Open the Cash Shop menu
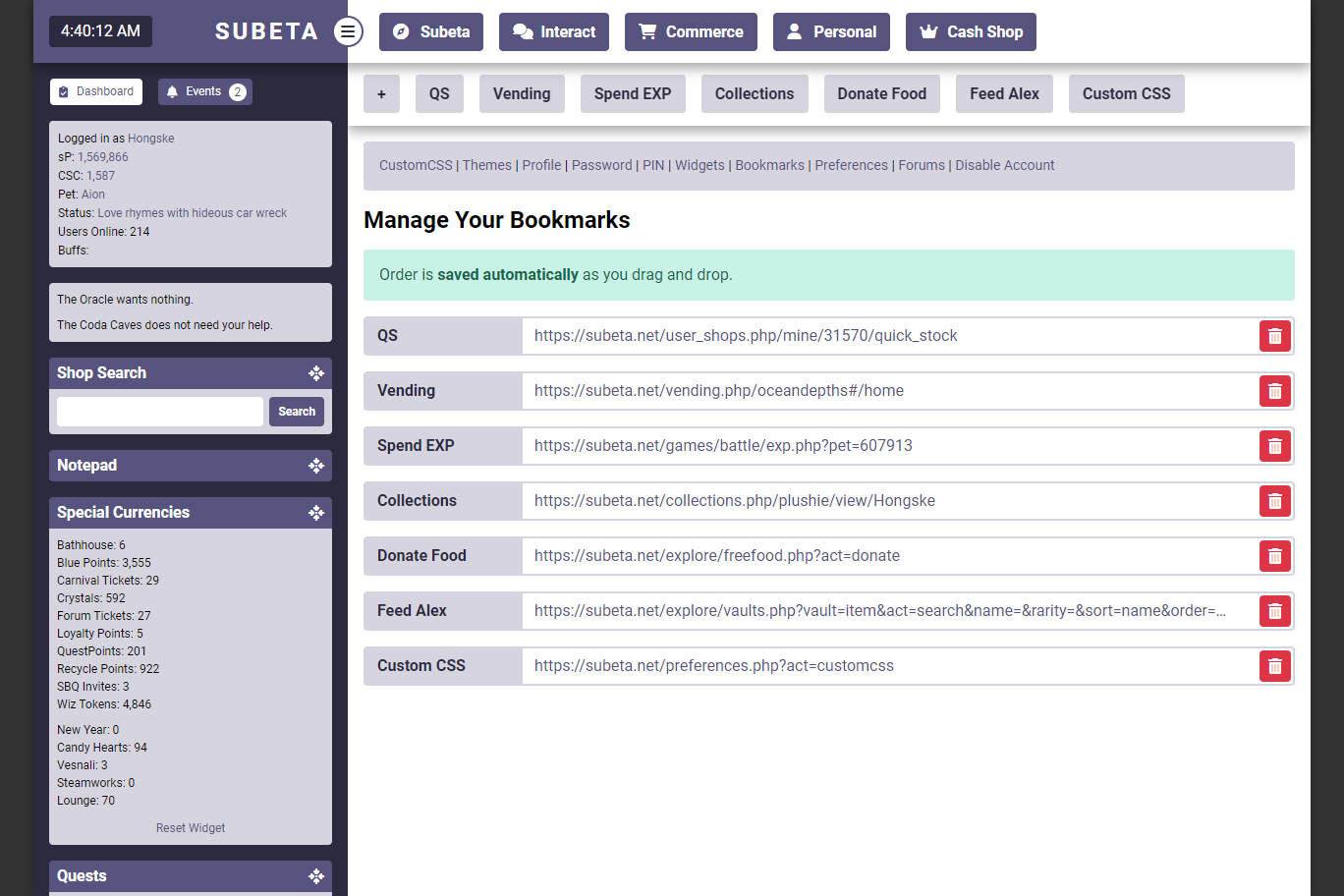This screenshot has width=1344, height=896. pos(971,31)
